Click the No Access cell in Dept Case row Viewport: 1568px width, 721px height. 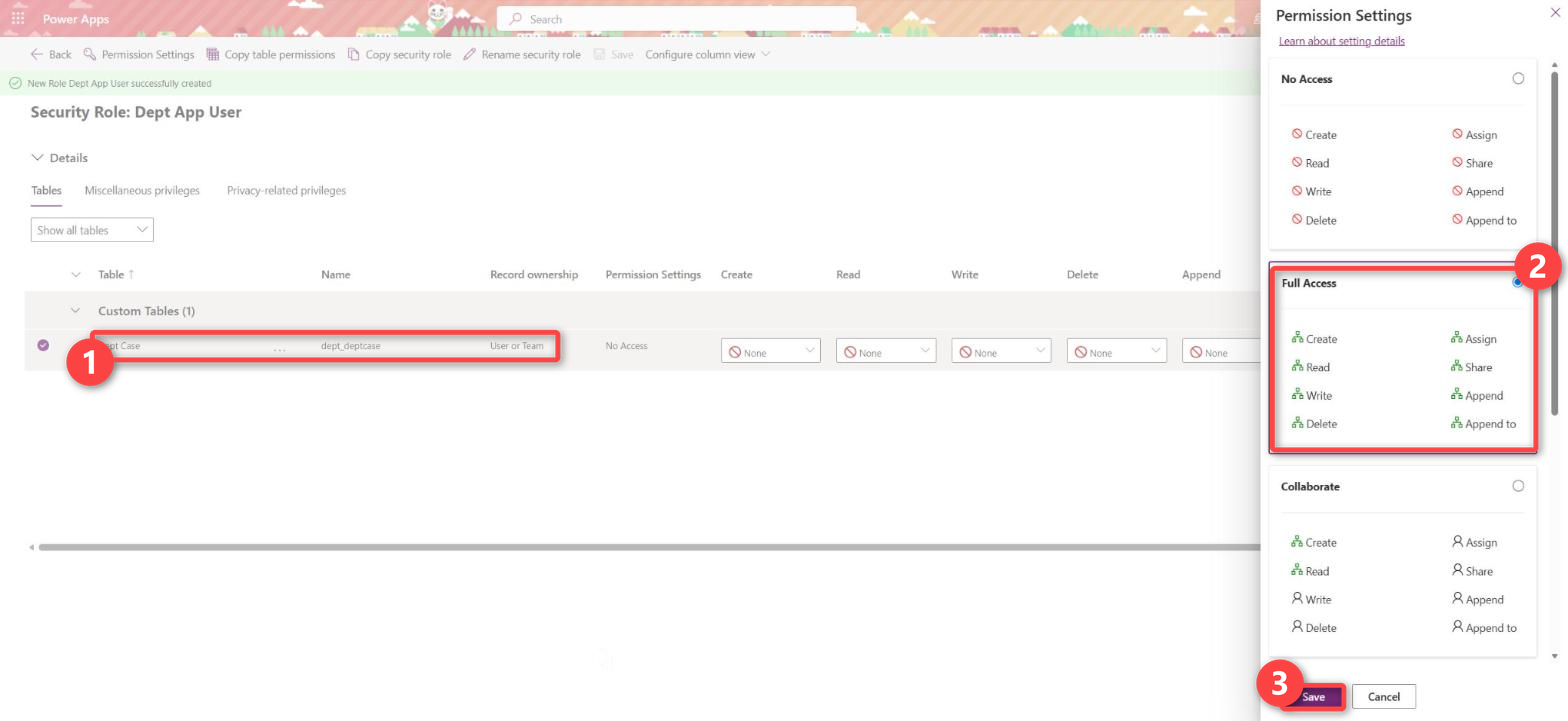[x=626, y=346]
